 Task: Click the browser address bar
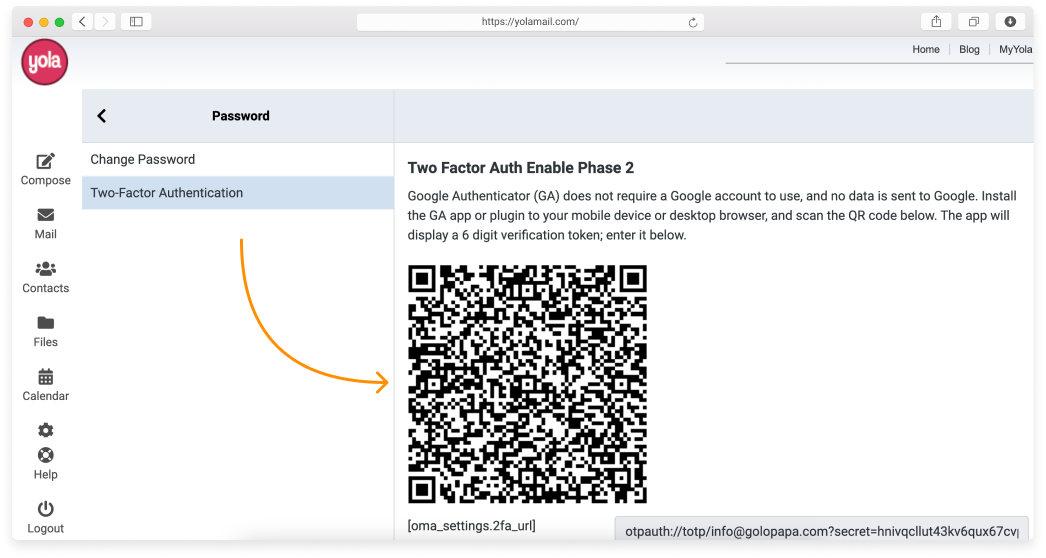click(x=530, y=21)
